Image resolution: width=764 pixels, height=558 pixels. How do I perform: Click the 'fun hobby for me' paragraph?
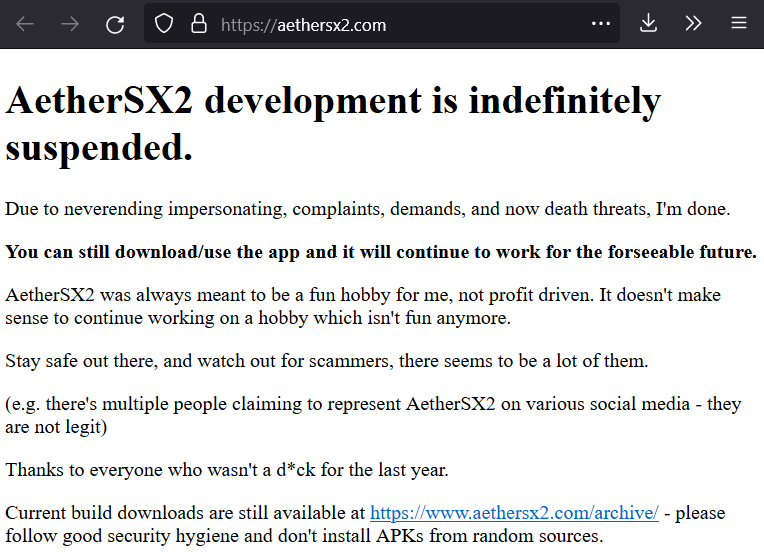click(363, 306)
